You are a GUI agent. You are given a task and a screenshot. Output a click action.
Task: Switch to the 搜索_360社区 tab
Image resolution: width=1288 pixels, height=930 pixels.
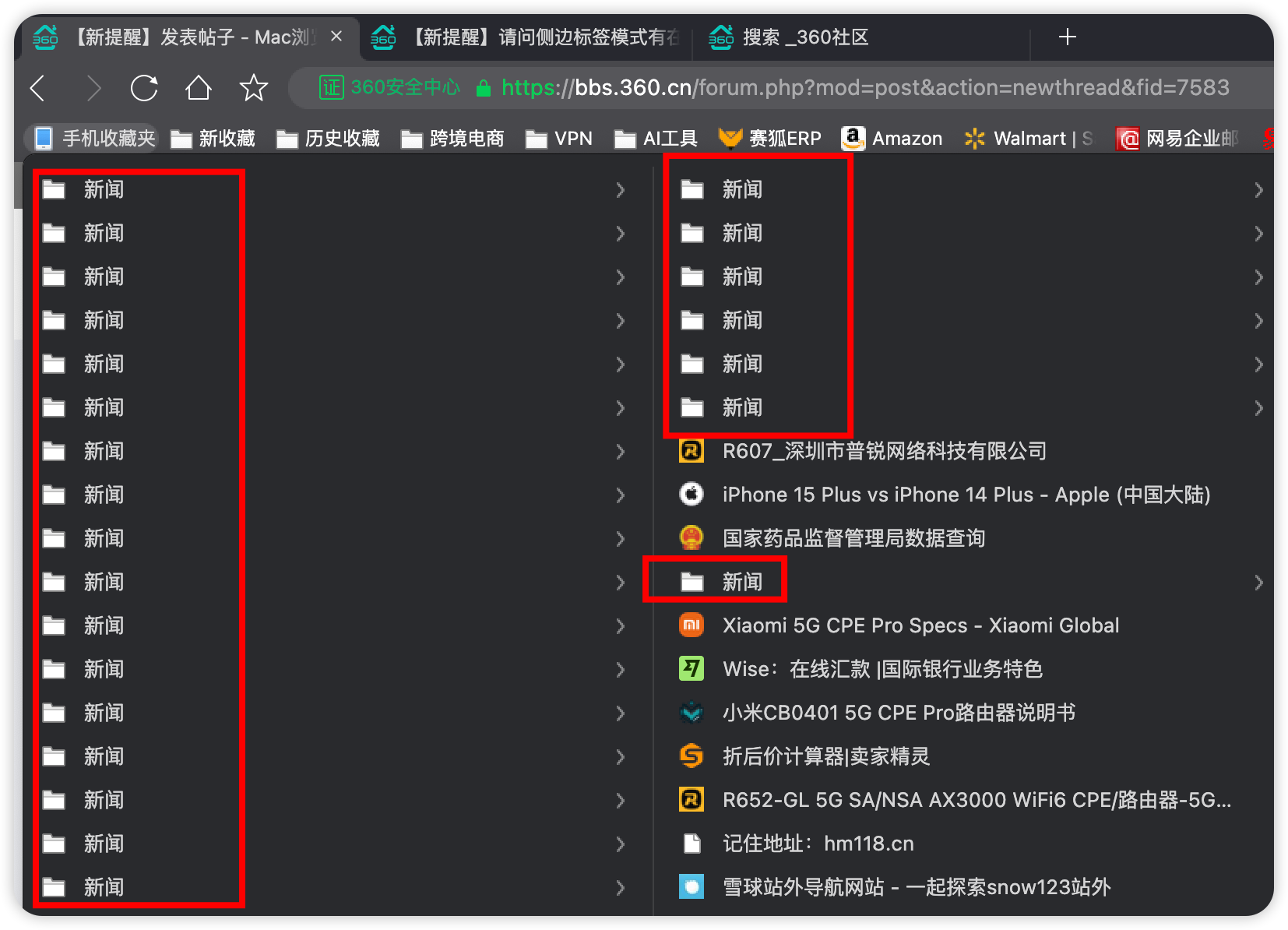coord(804,37)
